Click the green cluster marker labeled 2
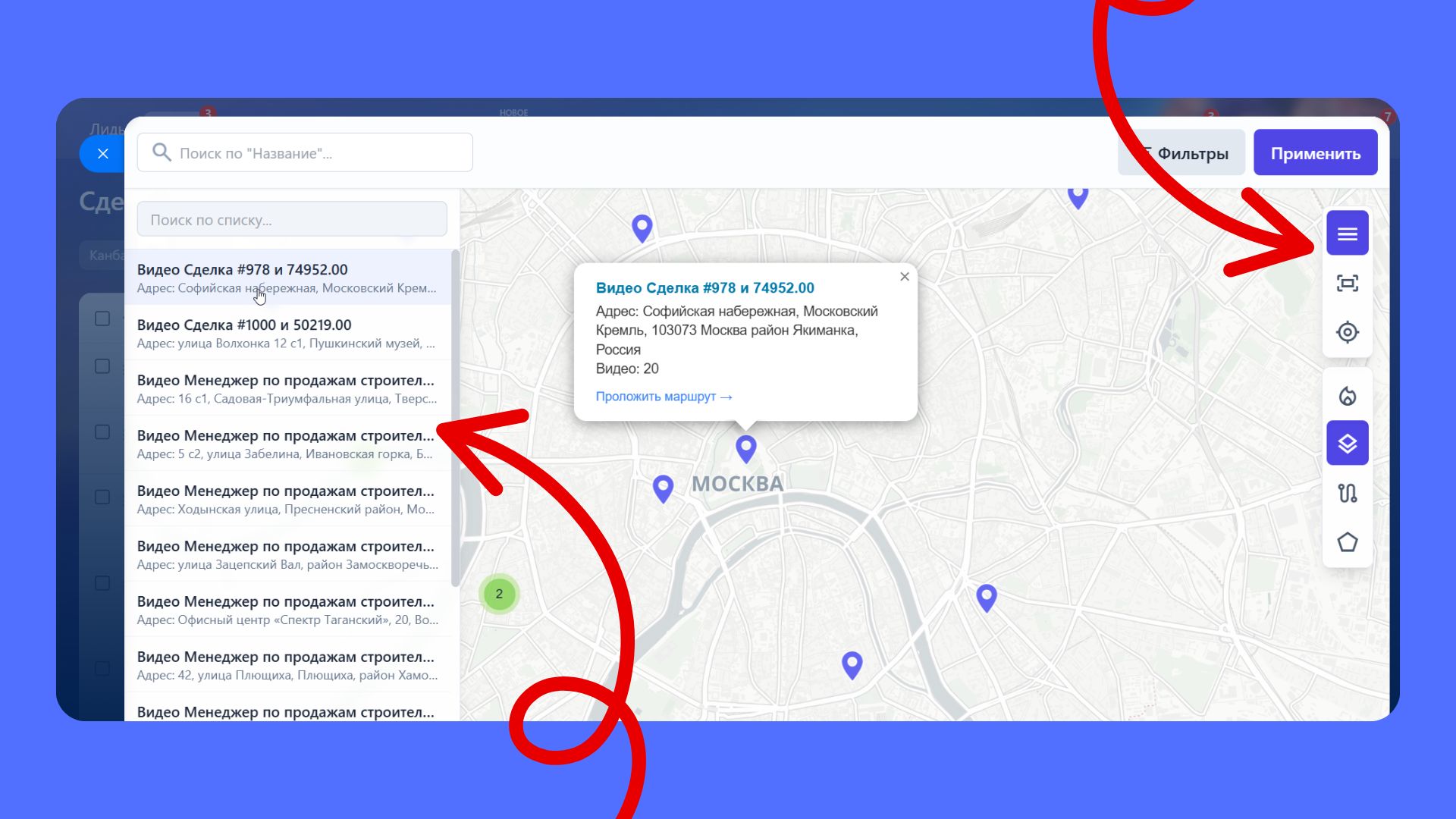The image size is (1456, 819). point(499,594)
